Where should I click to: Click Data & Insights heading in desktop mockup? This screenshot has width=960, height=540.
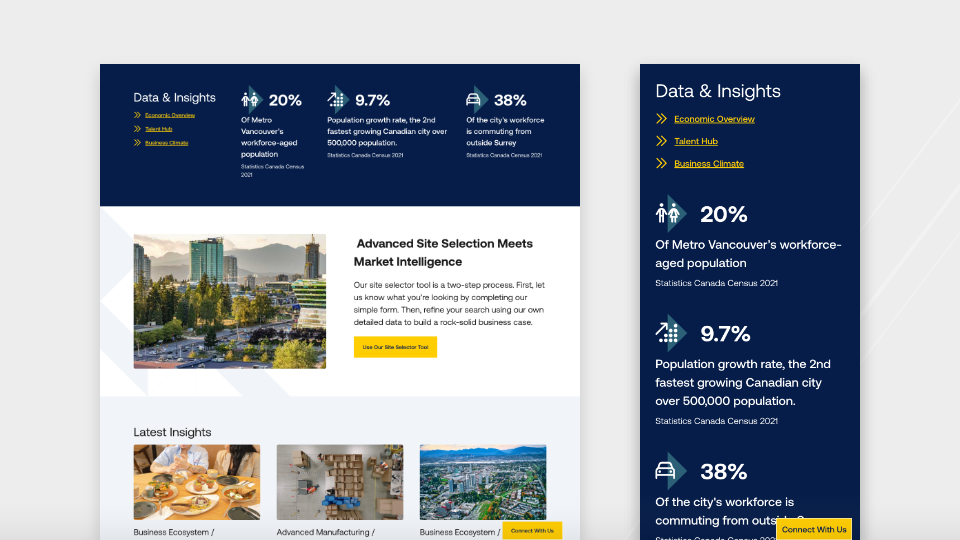tap(174, 97)
